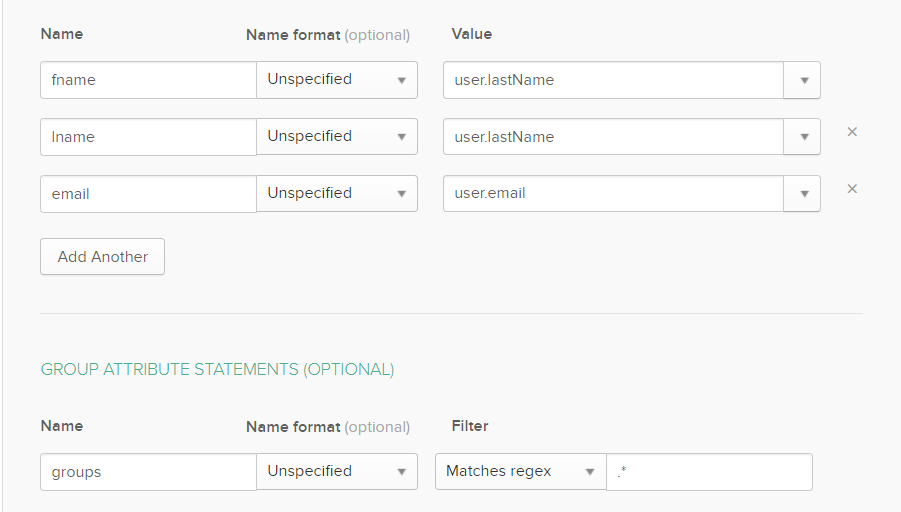This screenshot has height=512, width=901.
Task: Expand Name format dropdown for lname
Action: 337,137
